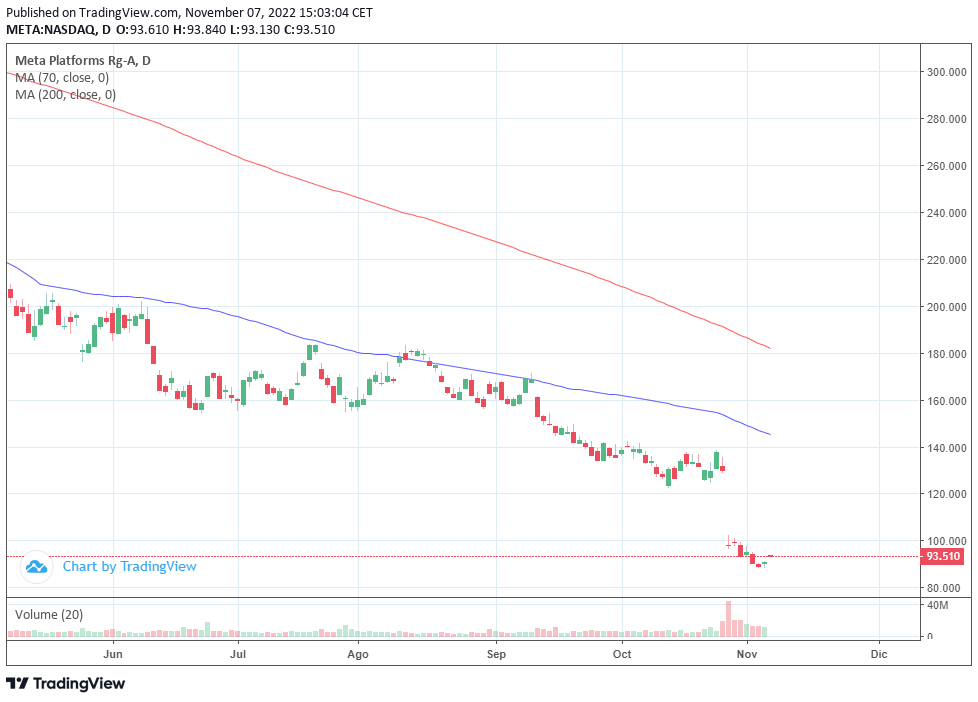Click the L:93.130 low value in header
Image resolution: width=978 pixels, height=702 pixels.
pyautogui.click(x=255, y=29)
